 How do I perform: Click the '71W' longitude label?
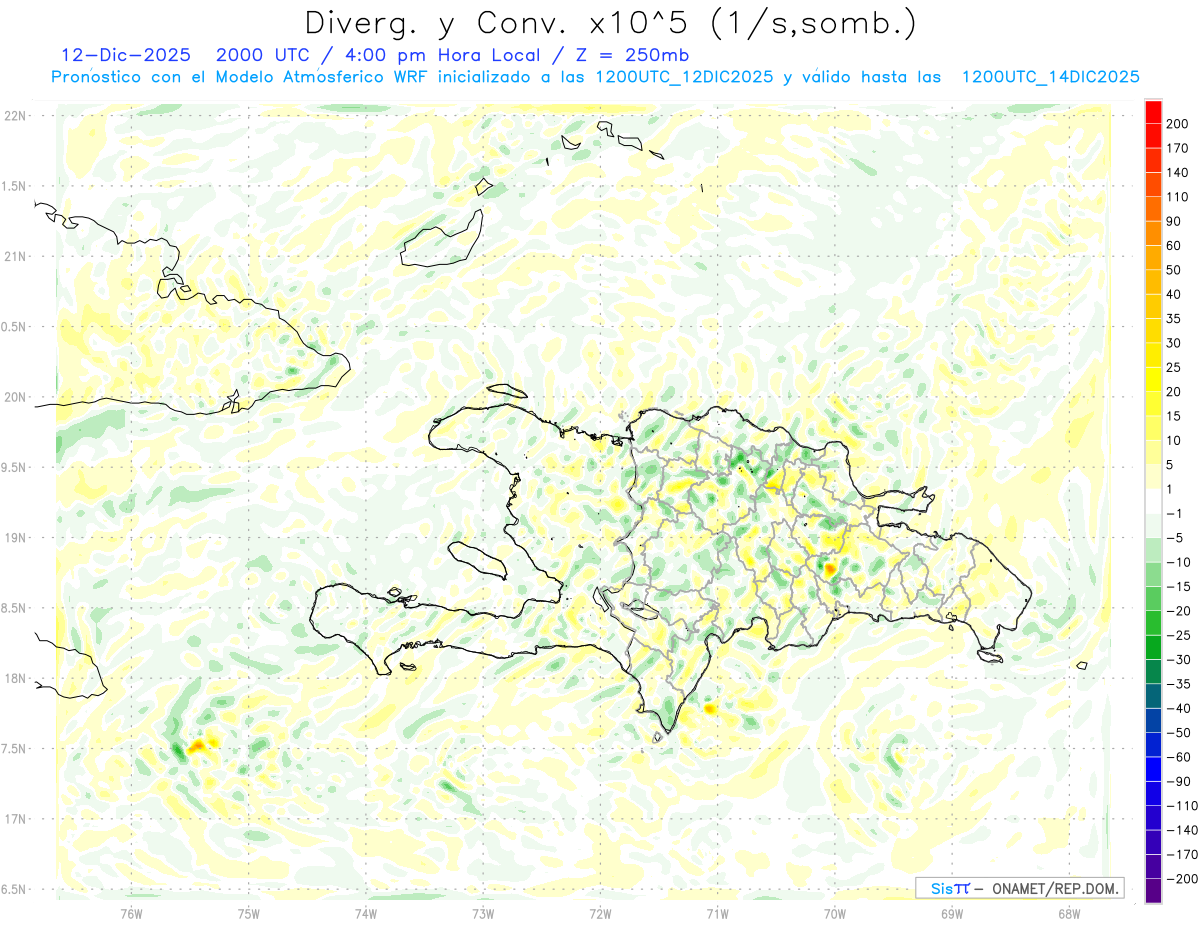[x=717, y=912]
